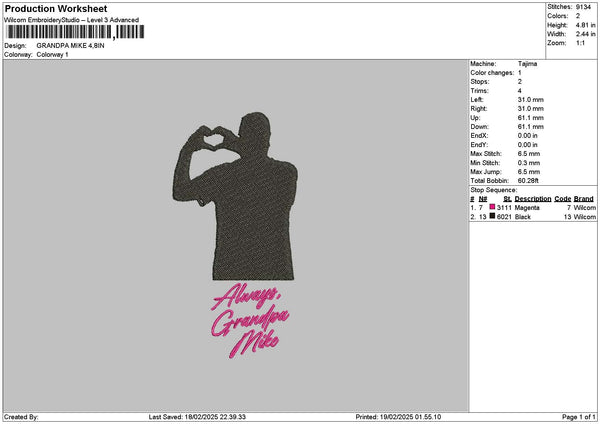The image size is (600, 424).
Task: Click the Stitches count value 9134
Action: click(x=583, y=7)
